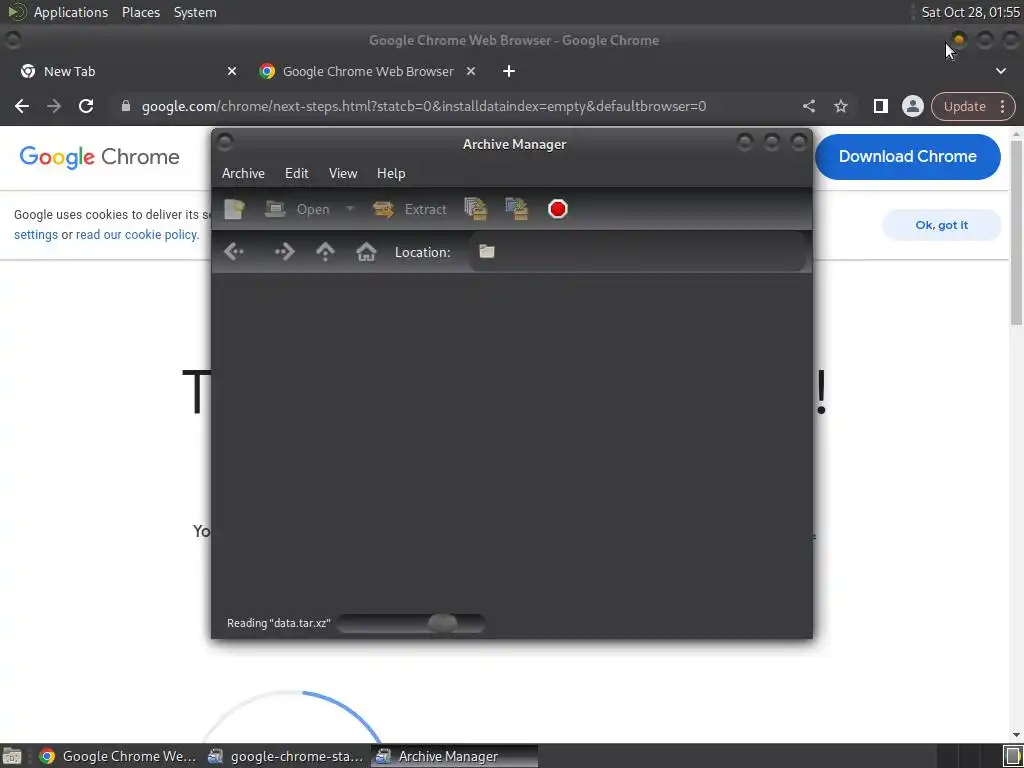Screen dimensions: 1024x768
Task: Go to home location in Archive Manager
Action: (x=366, y=251)
